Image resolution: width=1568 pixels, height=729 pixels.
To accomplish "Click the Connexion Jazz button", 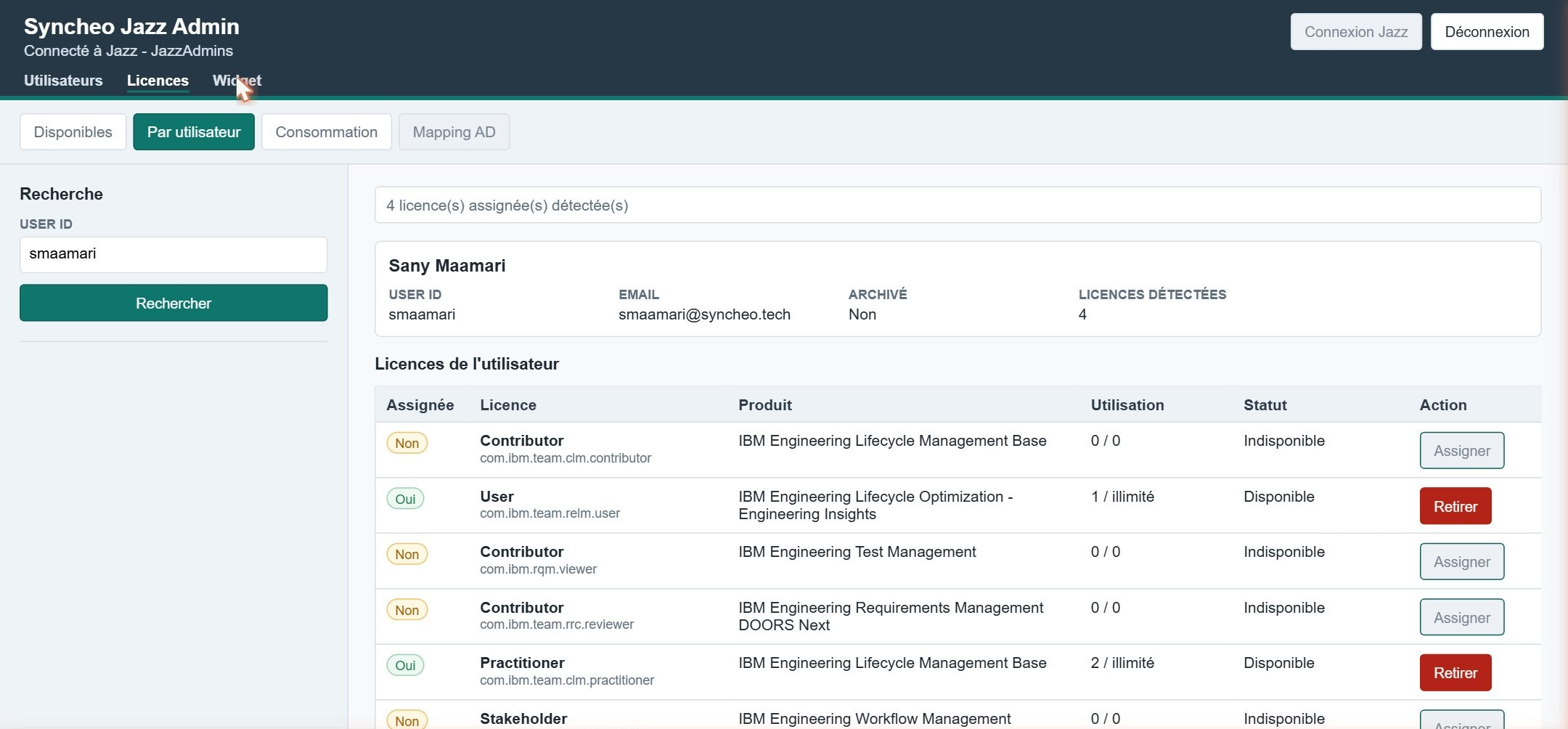I will point(1356,32).
